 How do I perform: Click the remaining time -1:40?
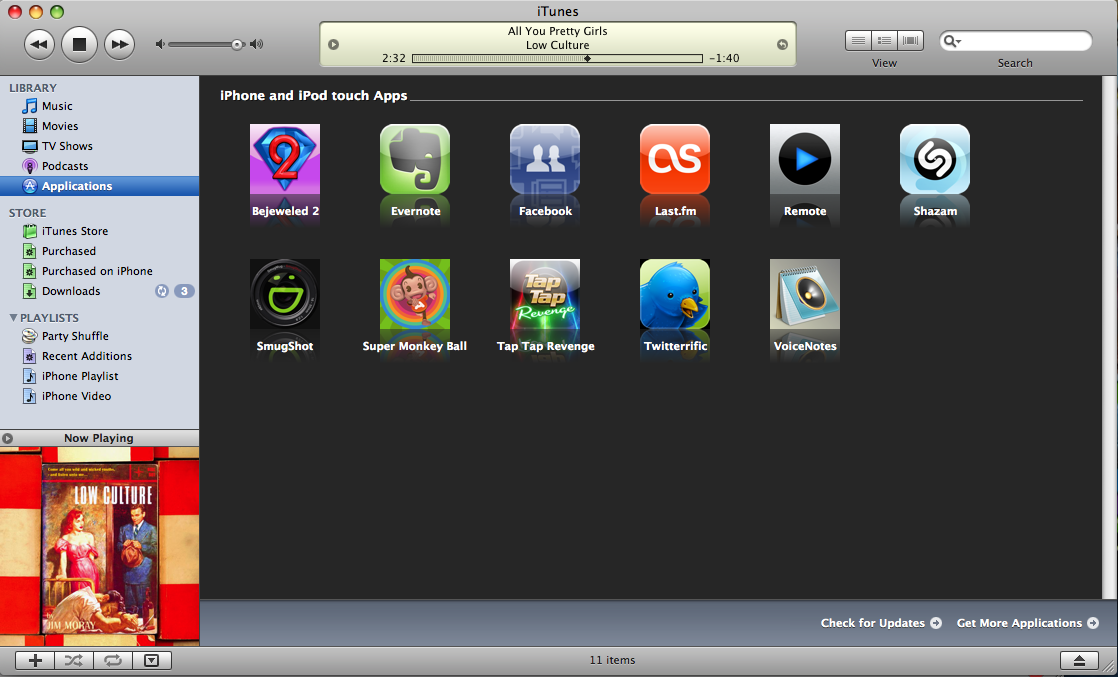724,58
